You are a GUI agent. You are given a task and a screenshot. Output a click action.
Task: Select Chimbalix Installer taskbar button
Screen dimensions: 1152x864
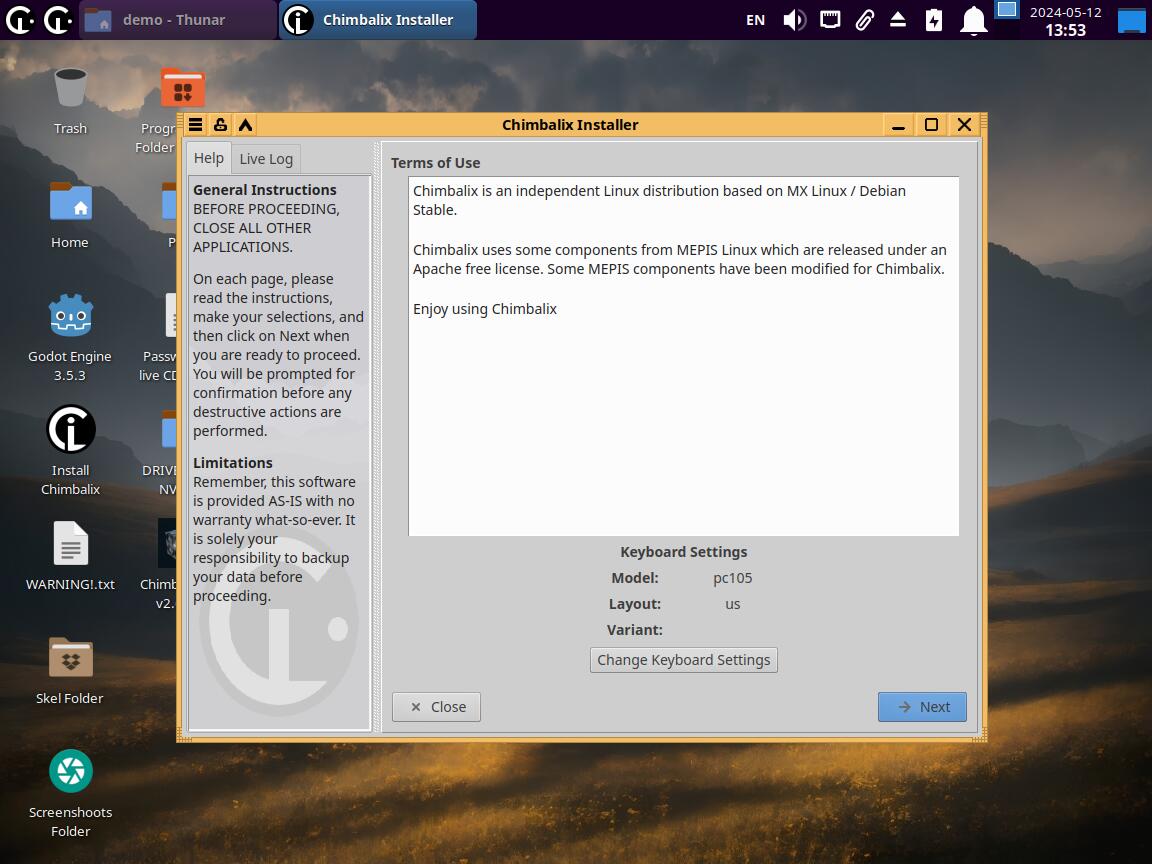tap(378, 20)
